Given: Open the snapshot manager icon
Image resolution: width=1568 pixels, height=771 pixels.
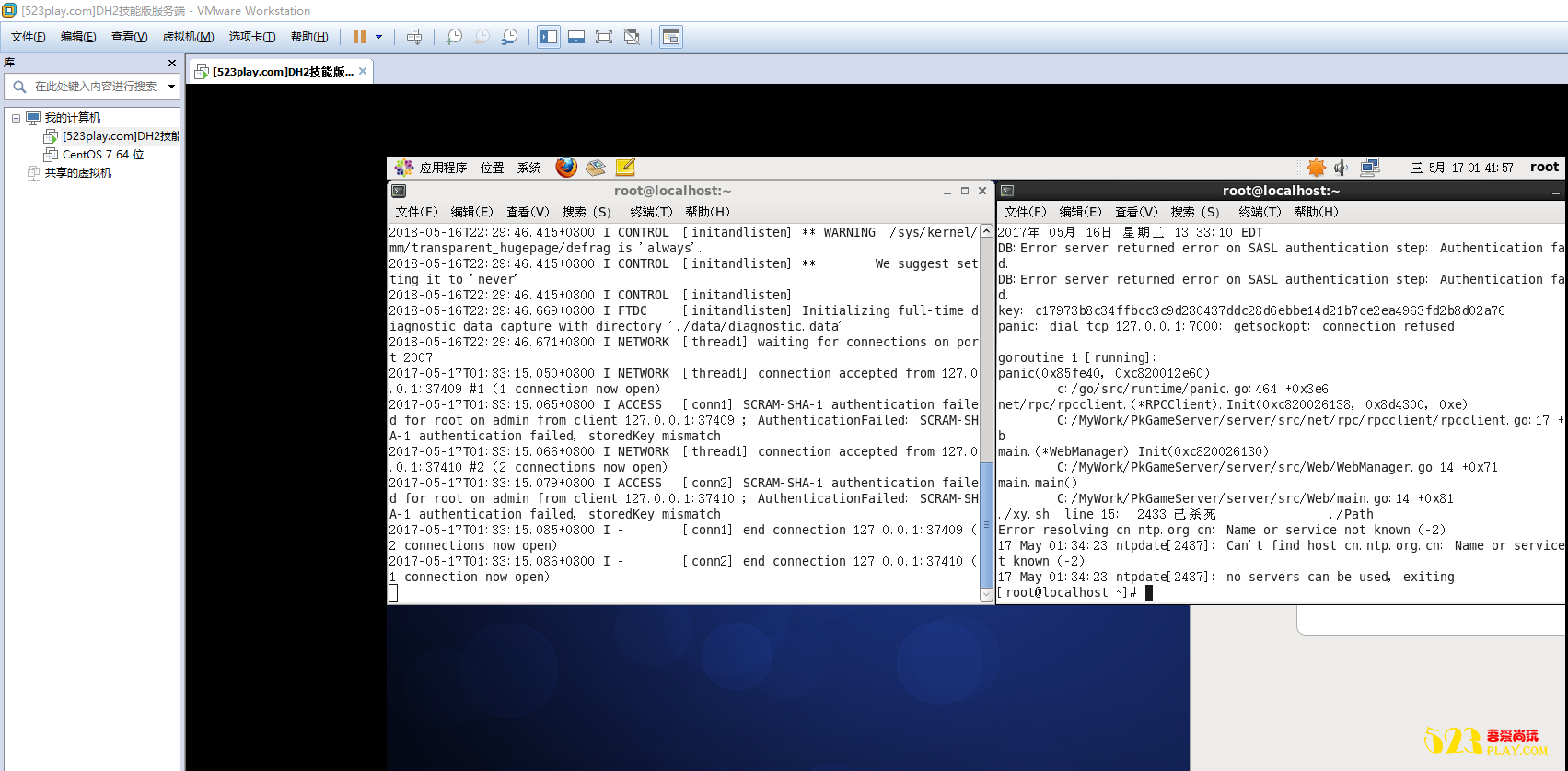Looking at the screenshot, I should [509, 37].
